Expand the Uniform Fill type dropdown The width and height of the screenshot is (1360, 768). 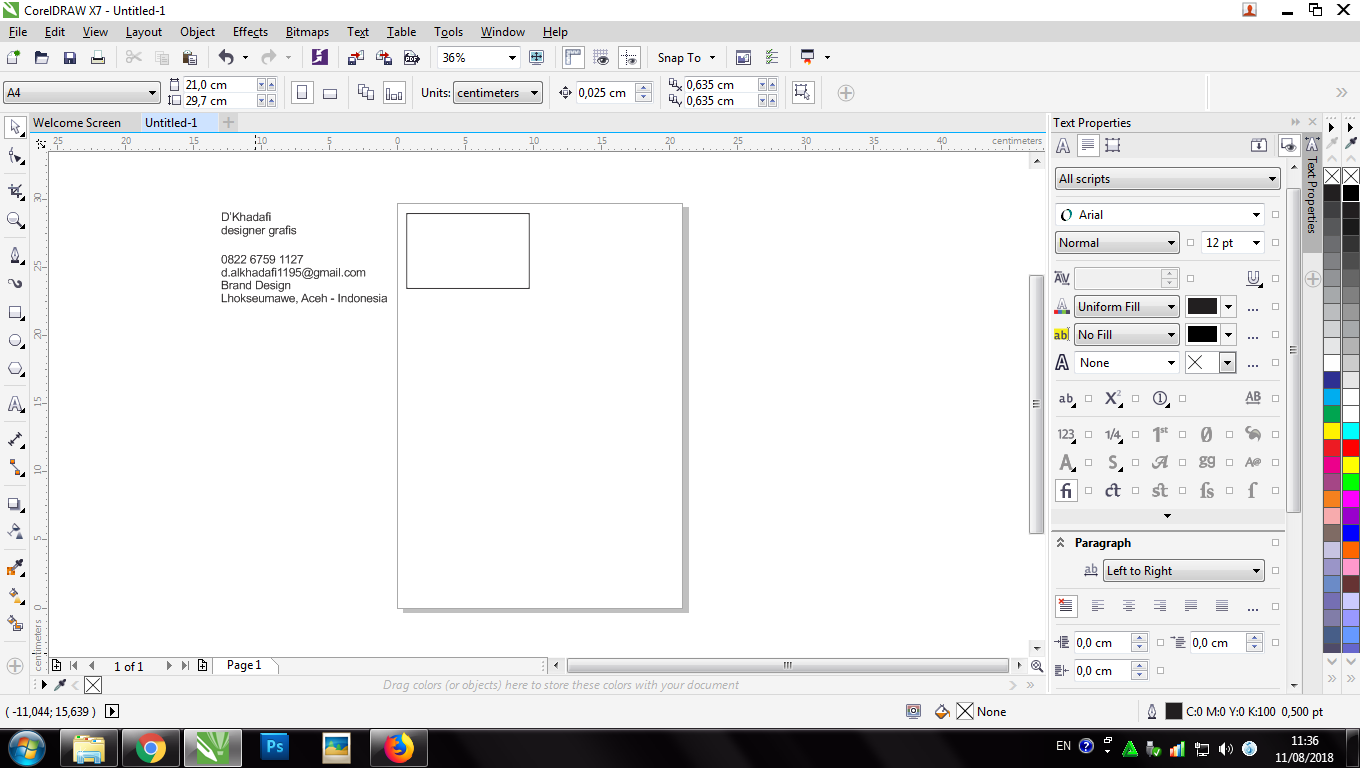click(1171, 307)
